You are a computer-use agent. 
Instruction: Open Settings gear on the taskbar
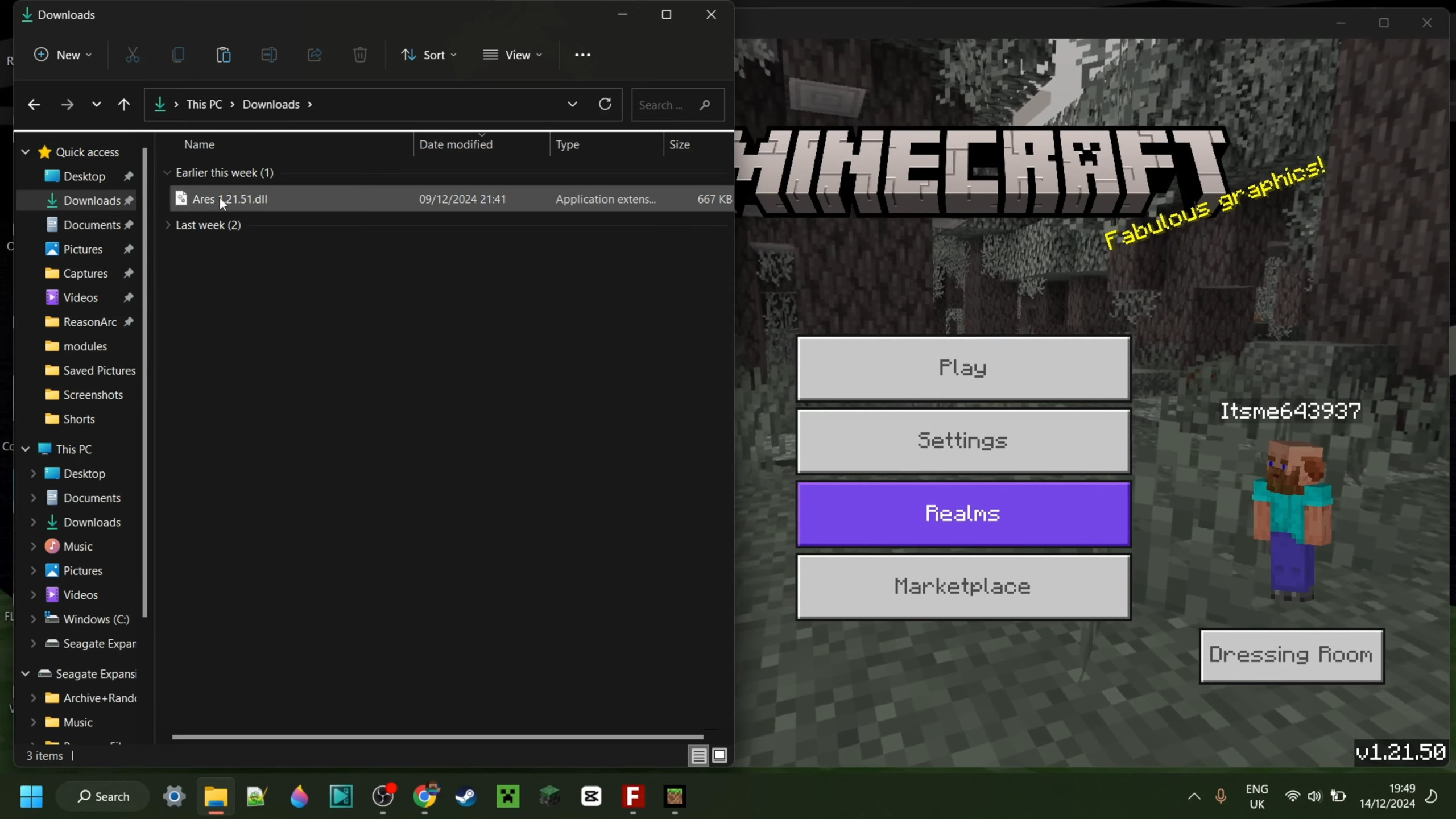click(x=174, y=796)
